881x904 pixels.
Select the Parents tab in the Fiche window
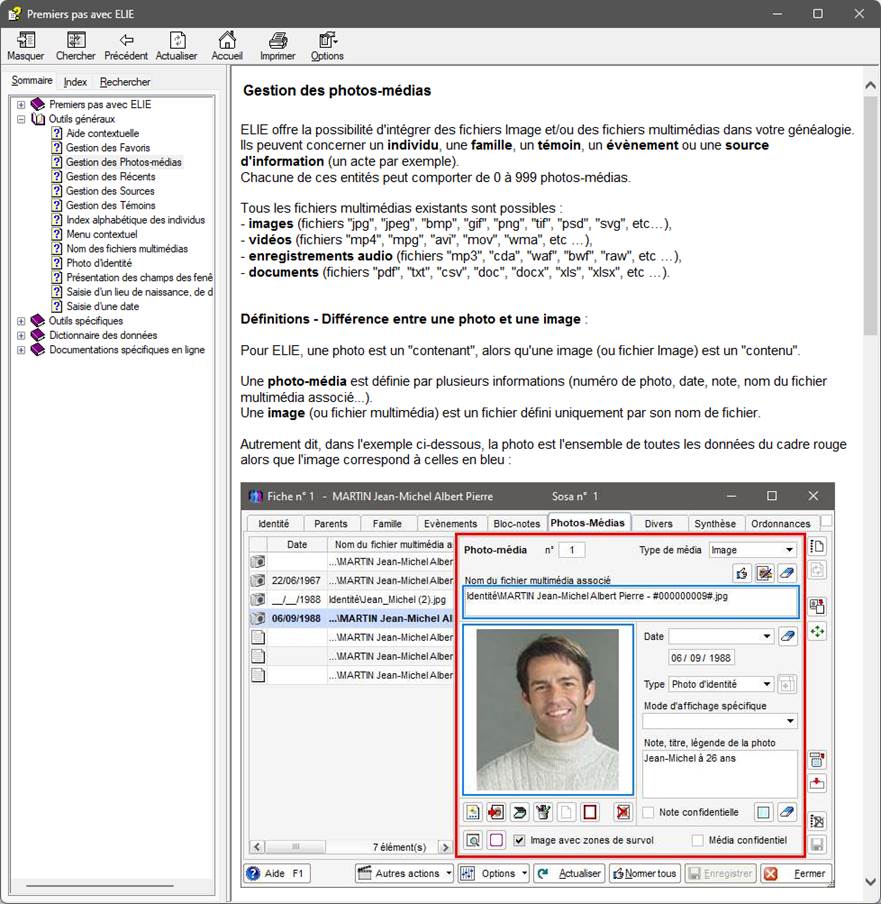point(330,523)
